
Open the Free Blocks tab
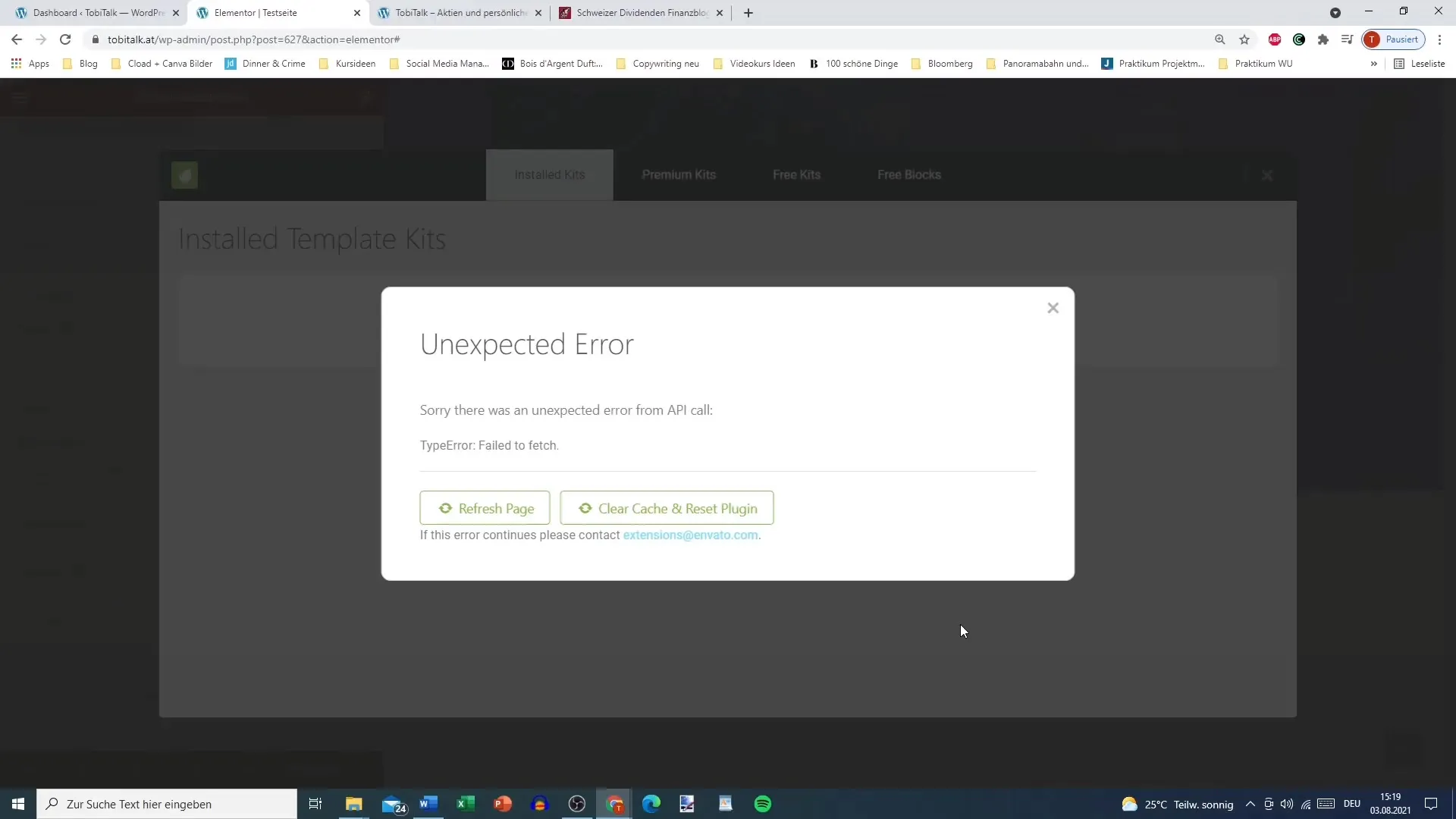point(909,175)
